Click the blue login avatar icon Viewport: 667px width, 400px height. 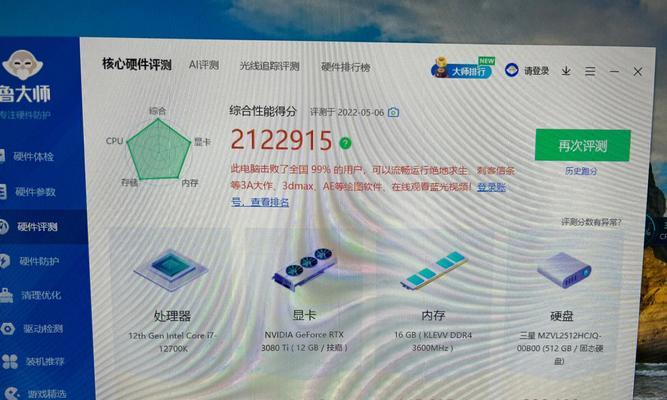click(x=511, y=70)
